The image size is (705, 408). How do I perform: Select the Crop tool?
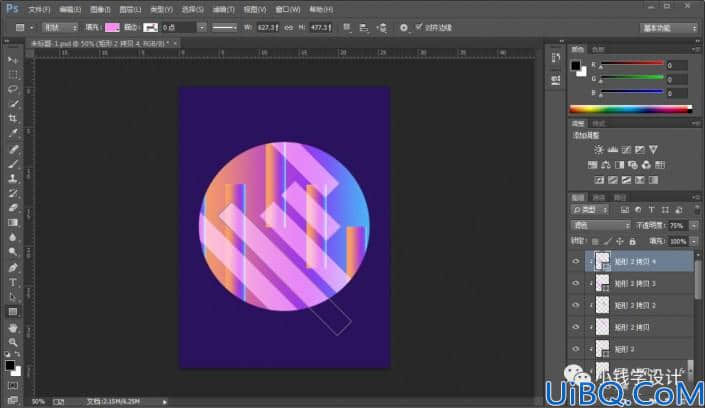(x=13, y=118)
